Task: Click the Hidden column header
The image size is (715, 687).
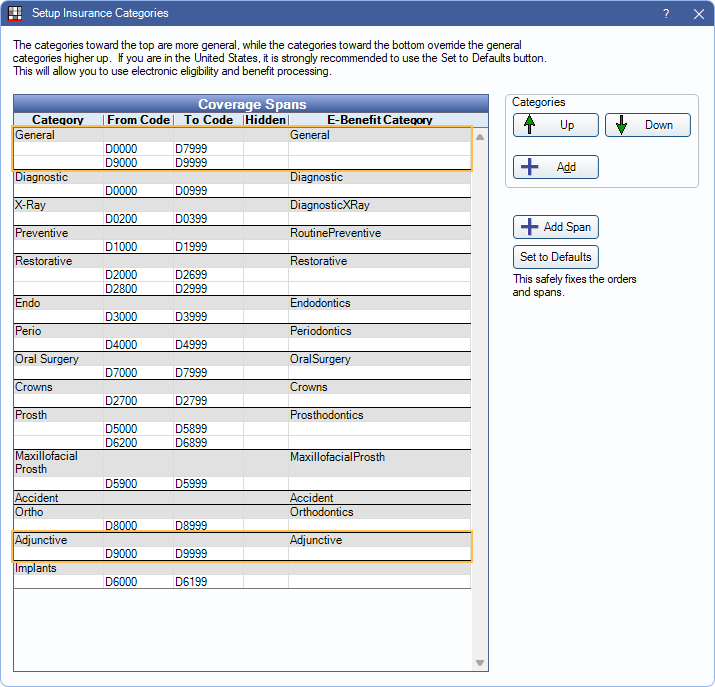Action: pos(265,120)
